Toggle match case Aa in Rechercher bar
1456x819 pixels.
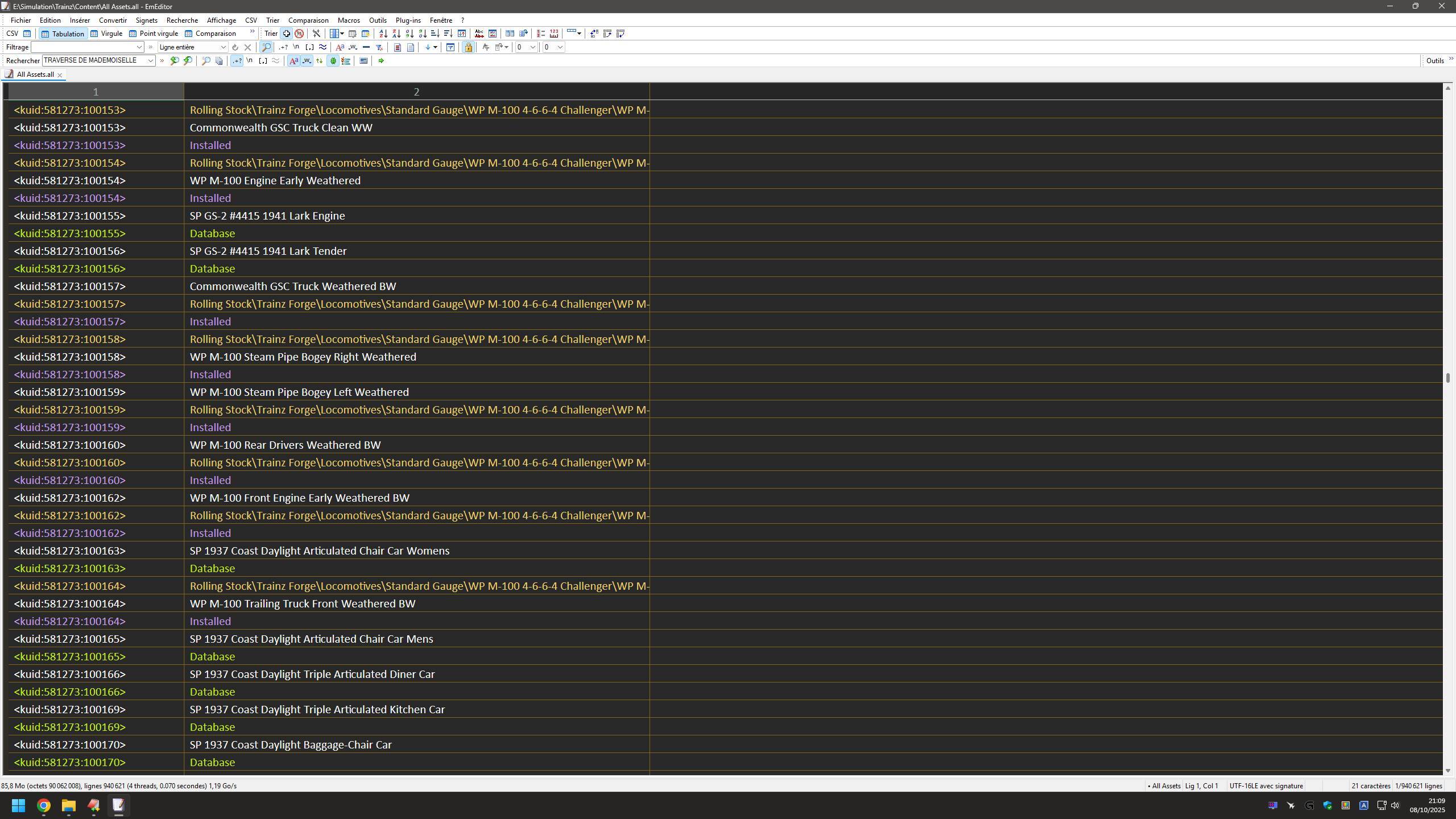pos(293,61)
